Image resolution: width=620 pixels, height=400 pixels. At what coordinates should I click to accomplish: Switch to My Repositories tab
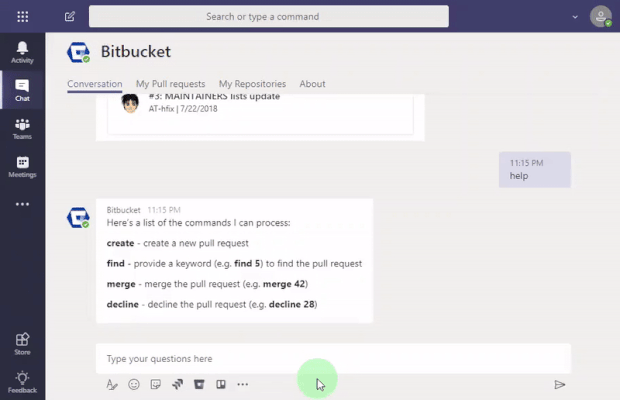tap(252, 84)
